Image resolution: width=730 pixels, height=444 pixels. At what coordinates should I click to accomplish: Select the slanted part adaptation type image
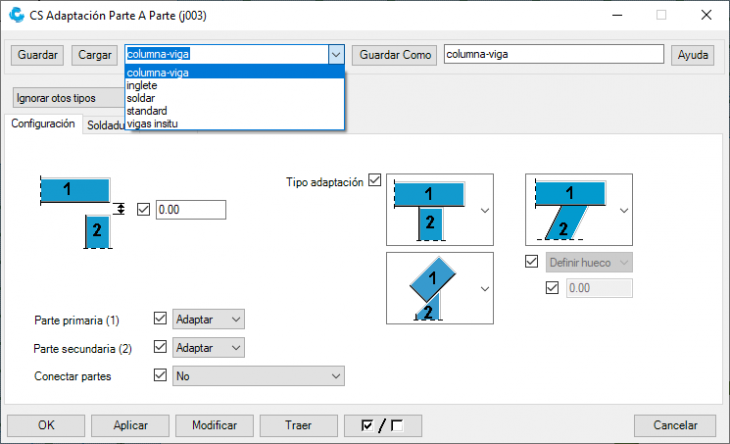pyautogui.click(x=572, y=209)
